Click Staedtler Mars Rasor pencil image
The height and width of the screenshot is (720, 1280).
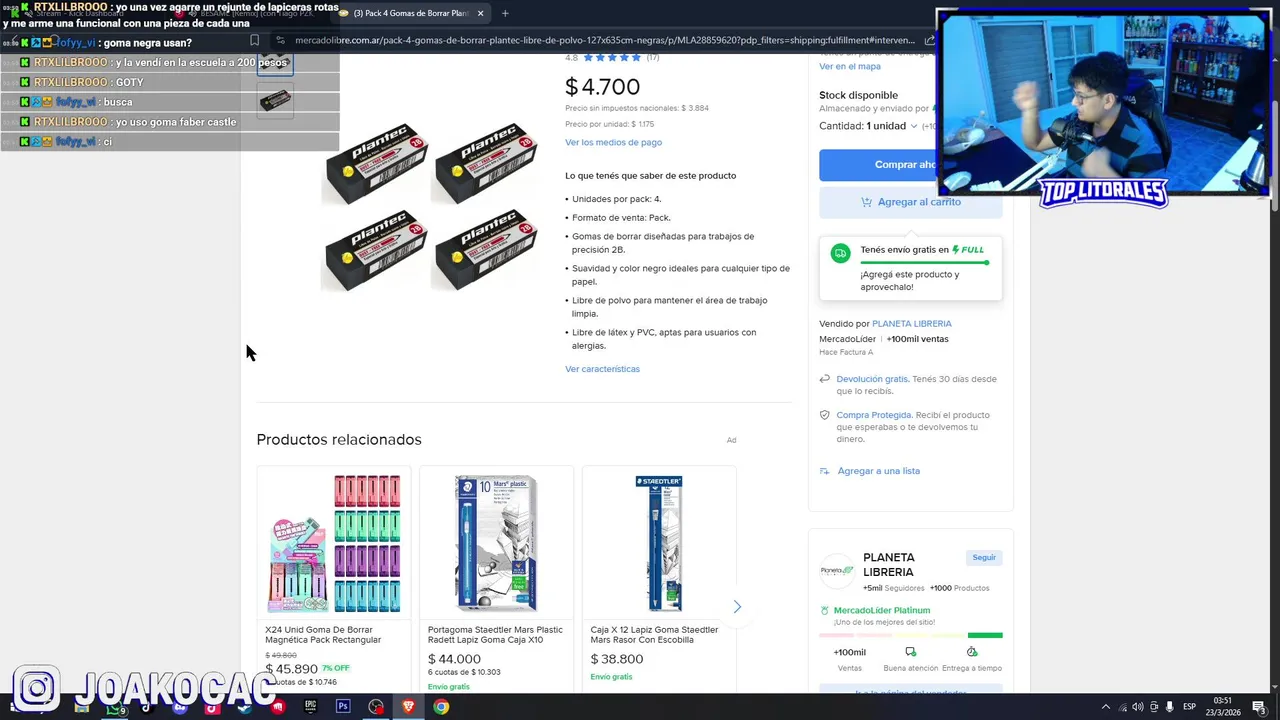(x=659, y=543)
